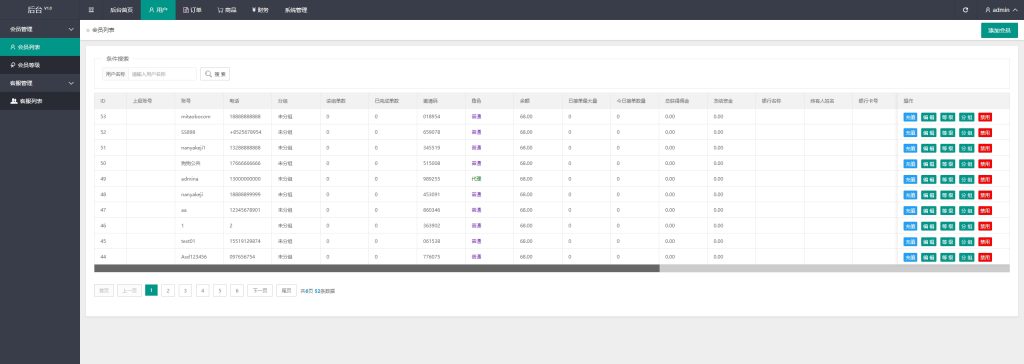Screen dimensions: 1024x364
Task: Go to page 3 in pagination
Action: point(185,290)
